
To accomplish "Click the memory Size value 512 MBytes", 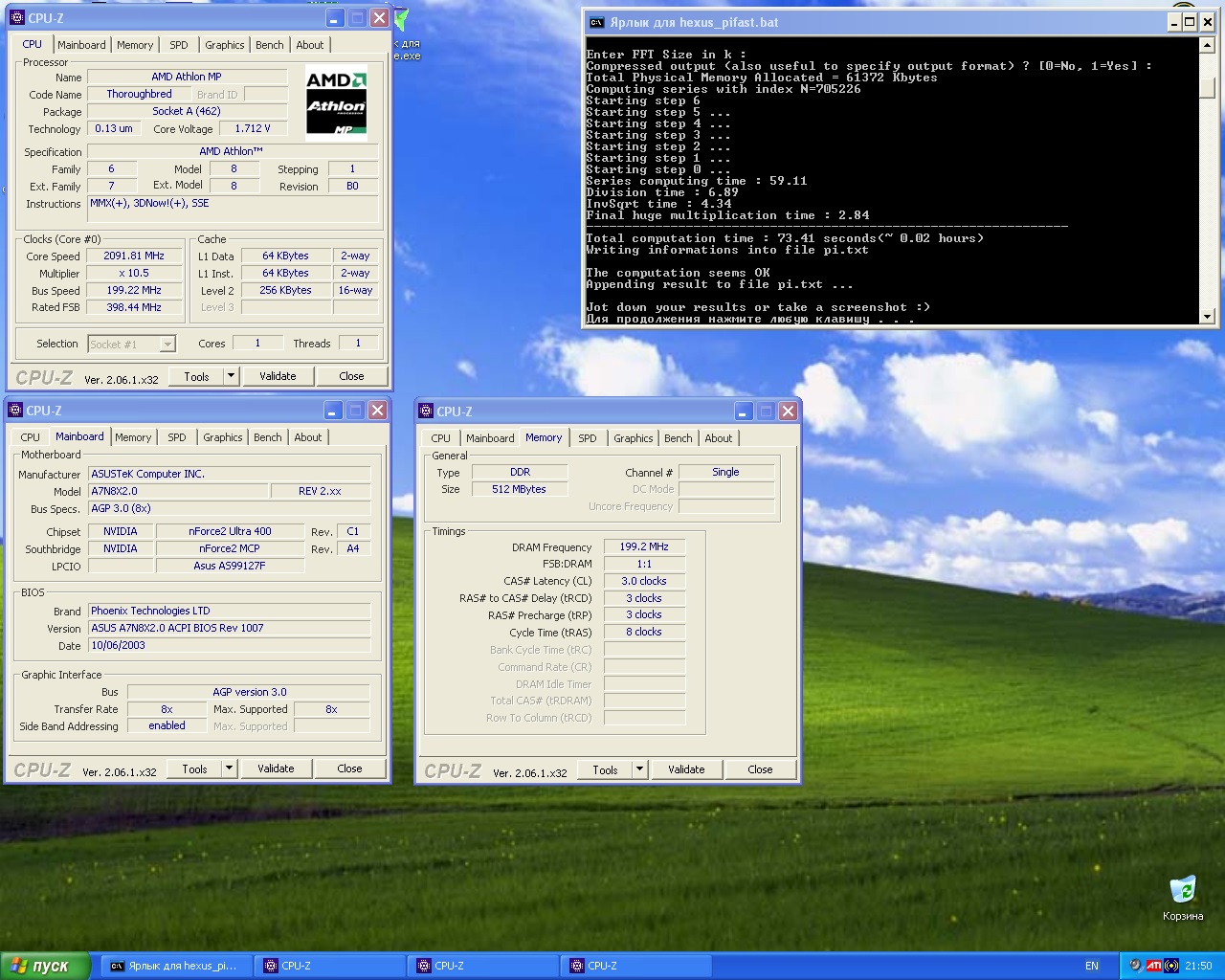I will click(x=519, y=489).
